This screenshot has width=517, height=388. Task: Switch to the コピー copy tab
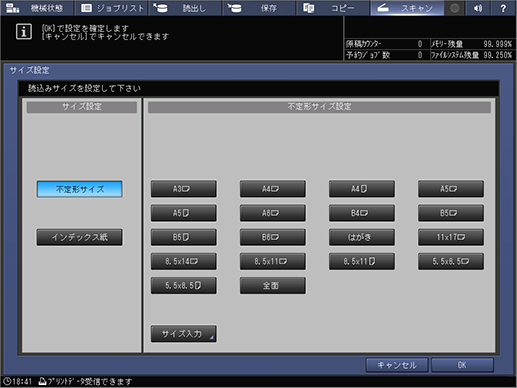click(x=333, y=8)
